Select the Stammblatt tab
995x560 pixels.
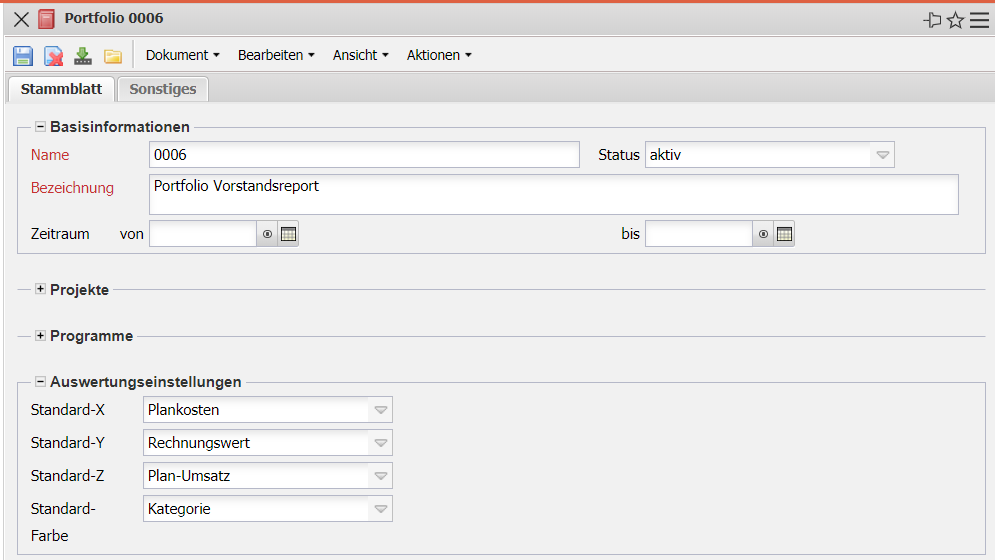[61, 89]
